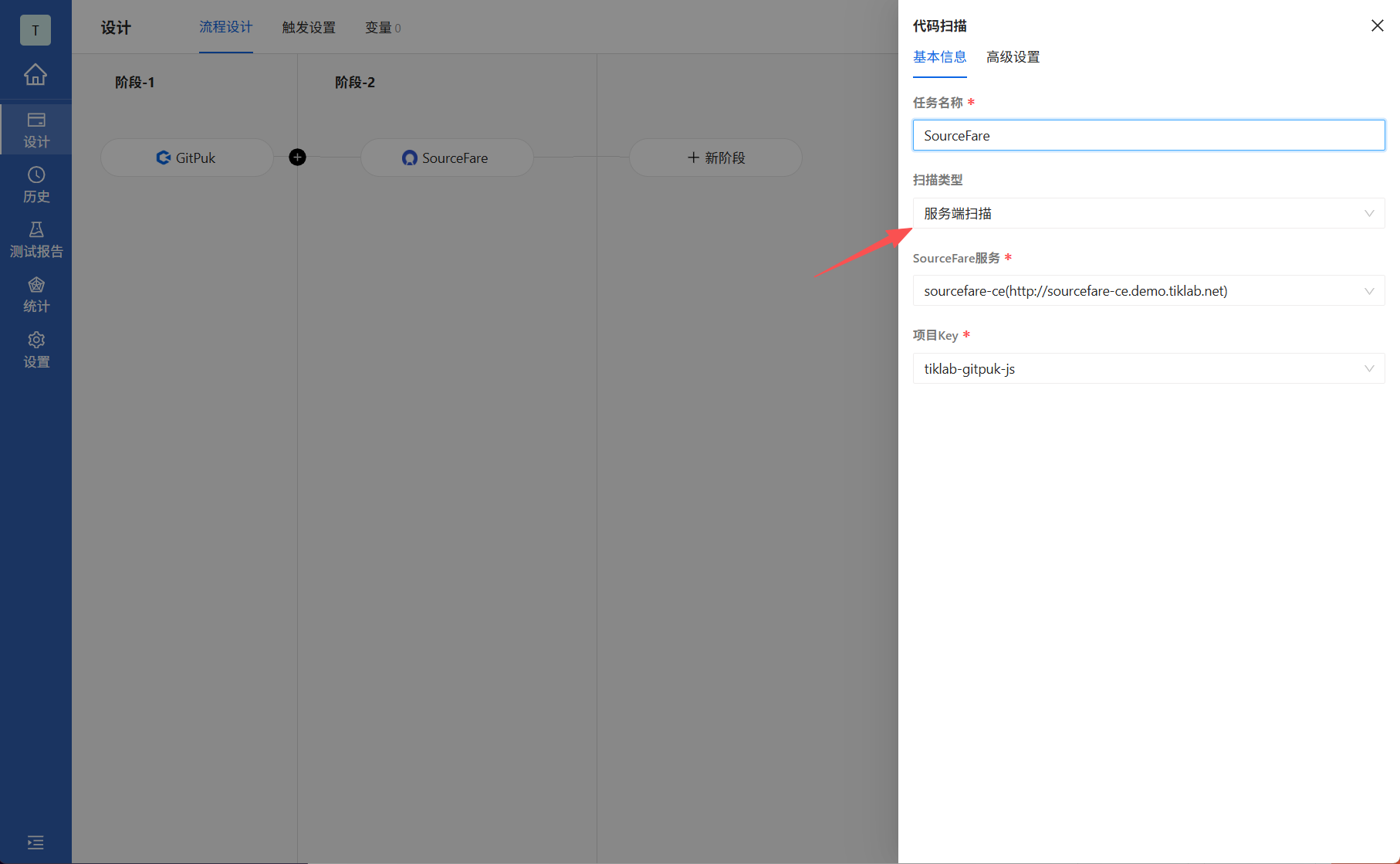Open the SourceFare服务 dropdown

[x=1148, y=291]
